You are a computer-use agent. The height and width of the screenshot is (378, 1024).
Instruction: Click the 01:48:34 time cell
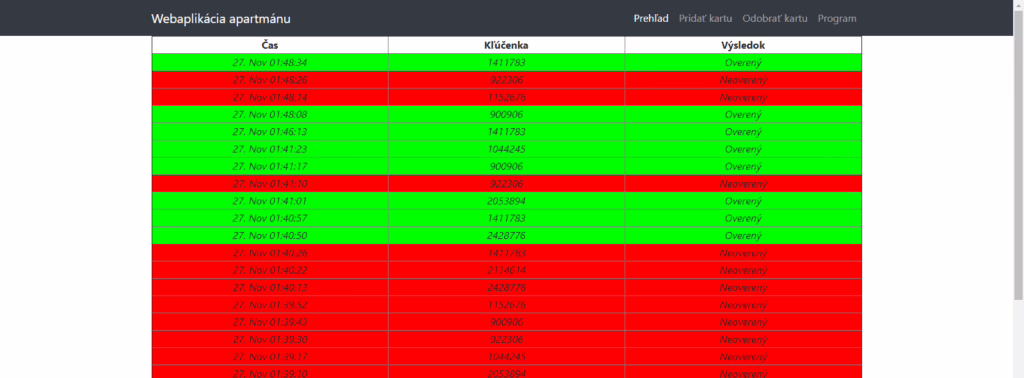pyautogui.click(x=270, y=63)
